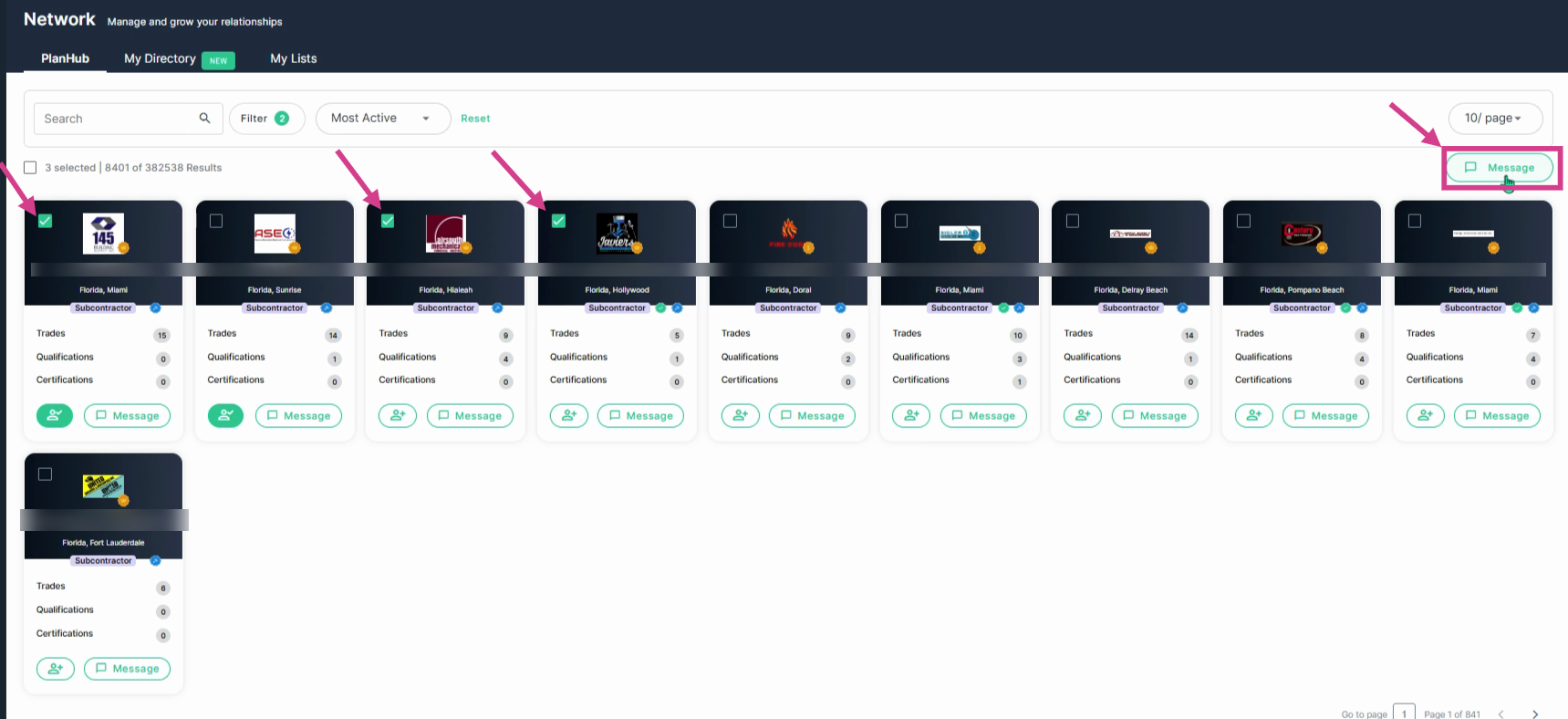Click the "3 selected" results text
Image resolution: width=1568 pixels, height=719 pixels.
70,168
